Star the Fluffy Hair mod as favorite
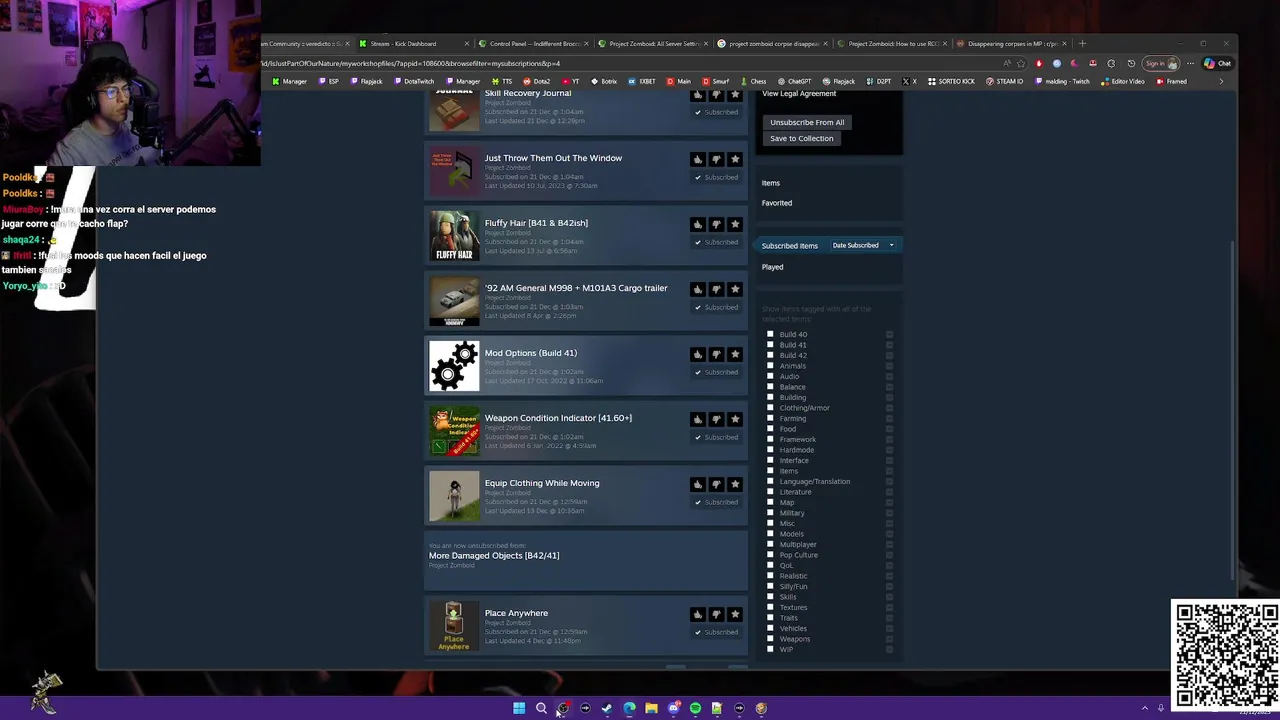1280x720 pixels. [x=735, y=224]
